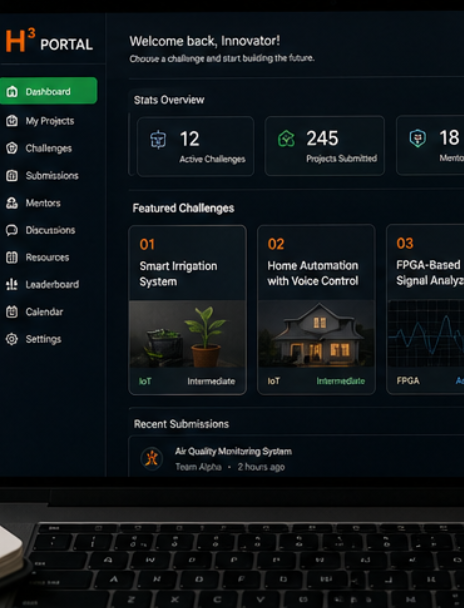Click the plant image on challenge 01
The height and width of the screenshot is (608, 464).
coord(188,333)
